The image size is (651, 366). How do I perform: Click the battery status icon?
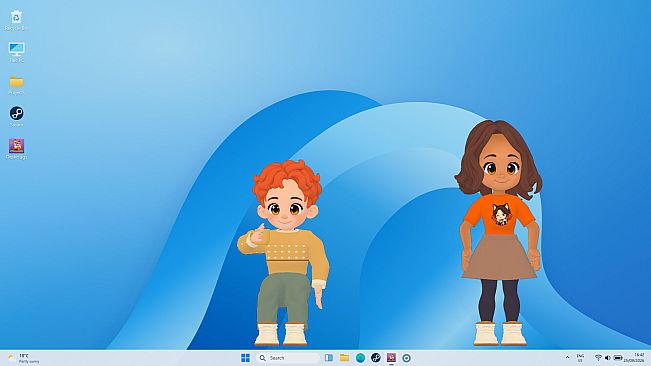[x=618, y=358]
